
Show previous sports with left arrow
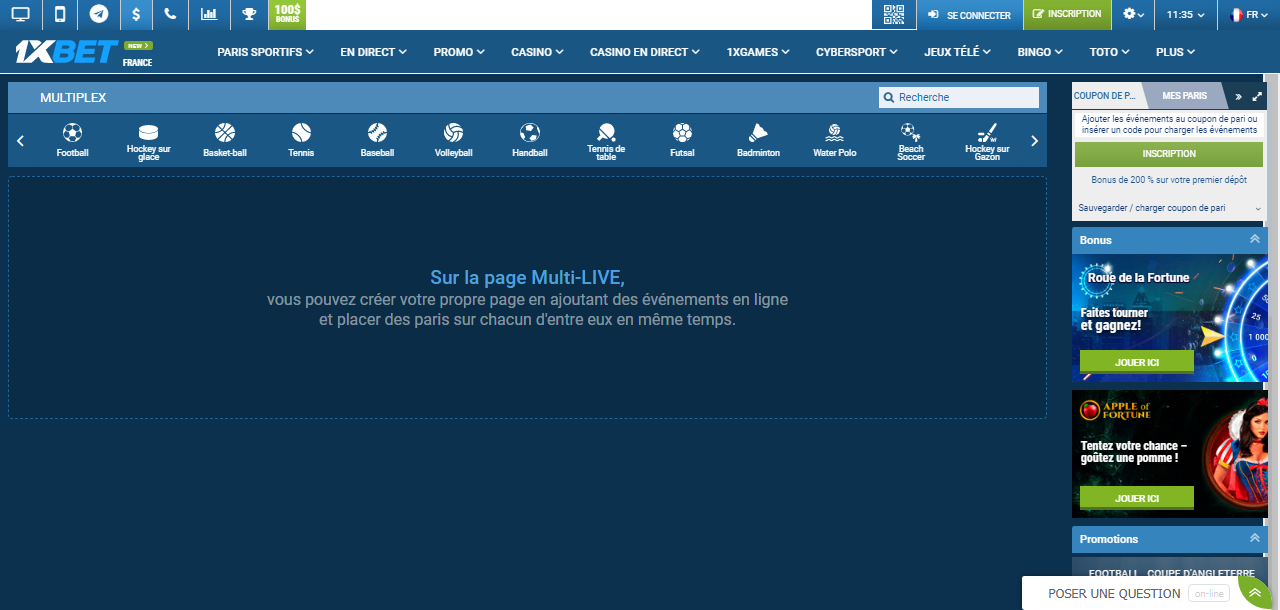point(21,141)
